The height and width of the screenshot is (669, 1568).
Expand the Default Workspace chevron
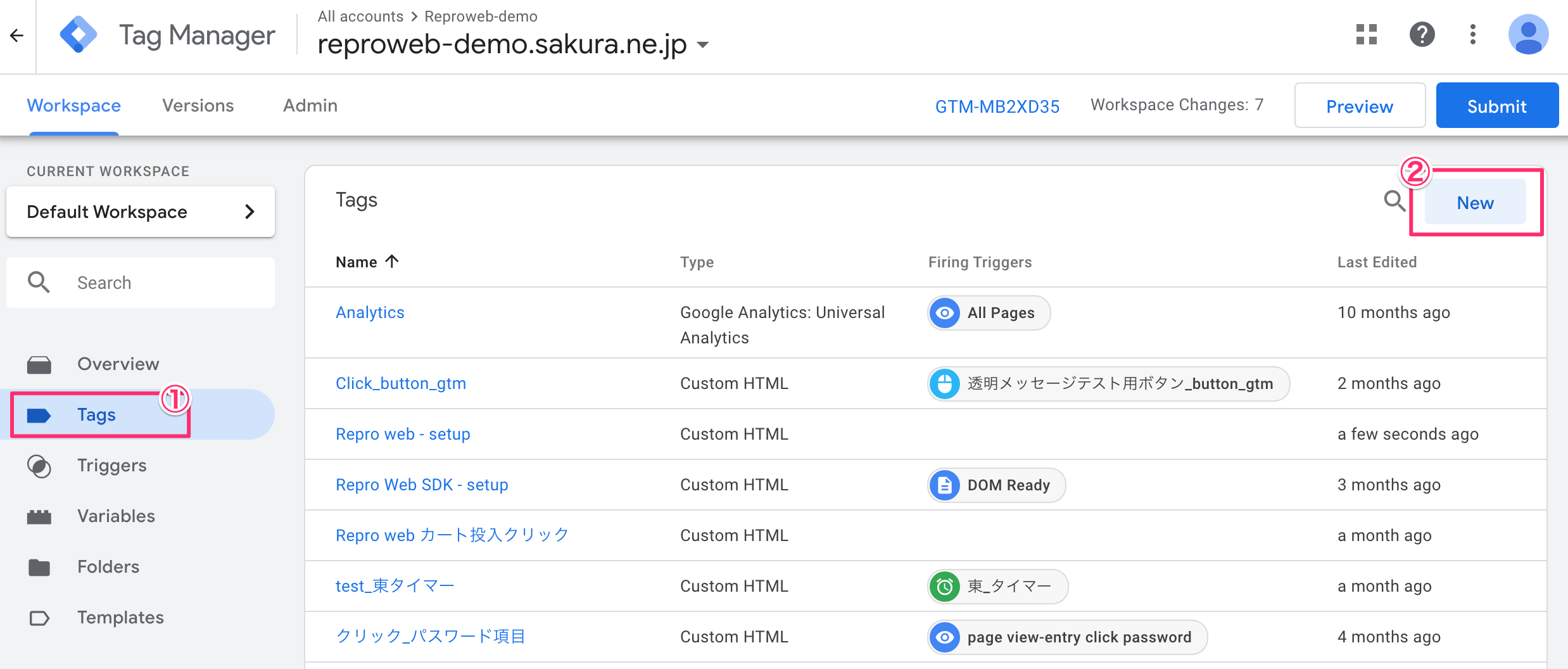coord(250,212)
